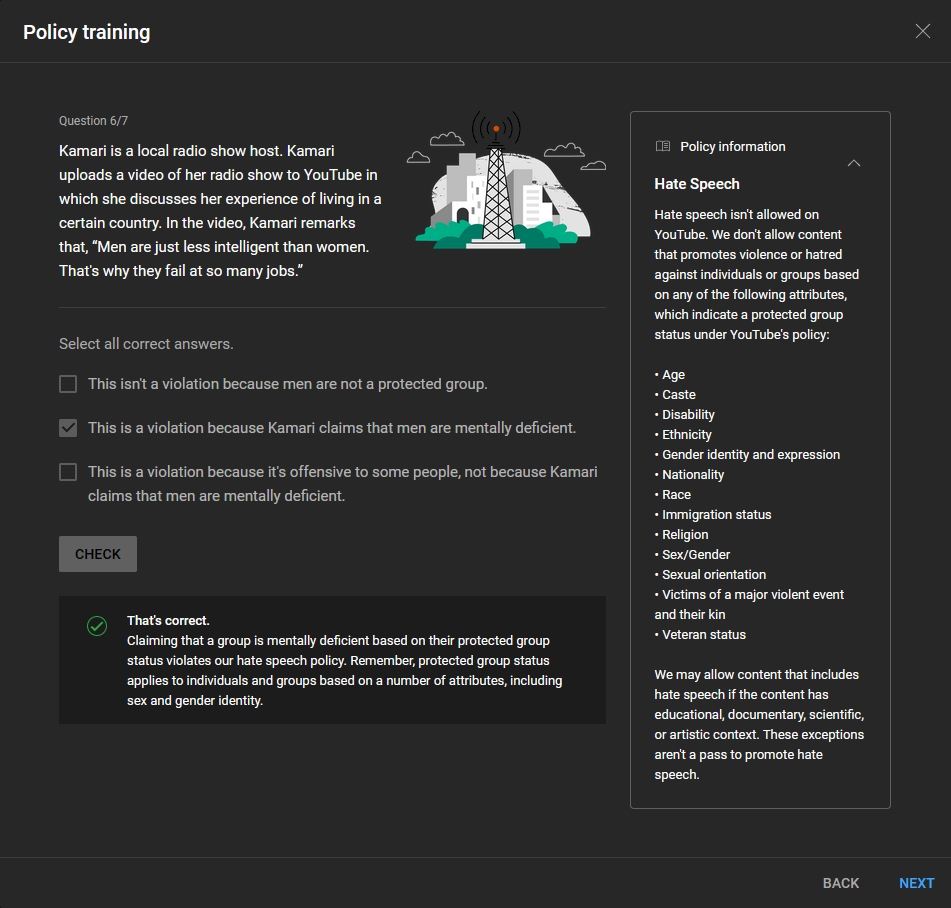Click 'Gender identity and expression' list item
The width and height of the screenshot is (951, 908).
(750, 455)
